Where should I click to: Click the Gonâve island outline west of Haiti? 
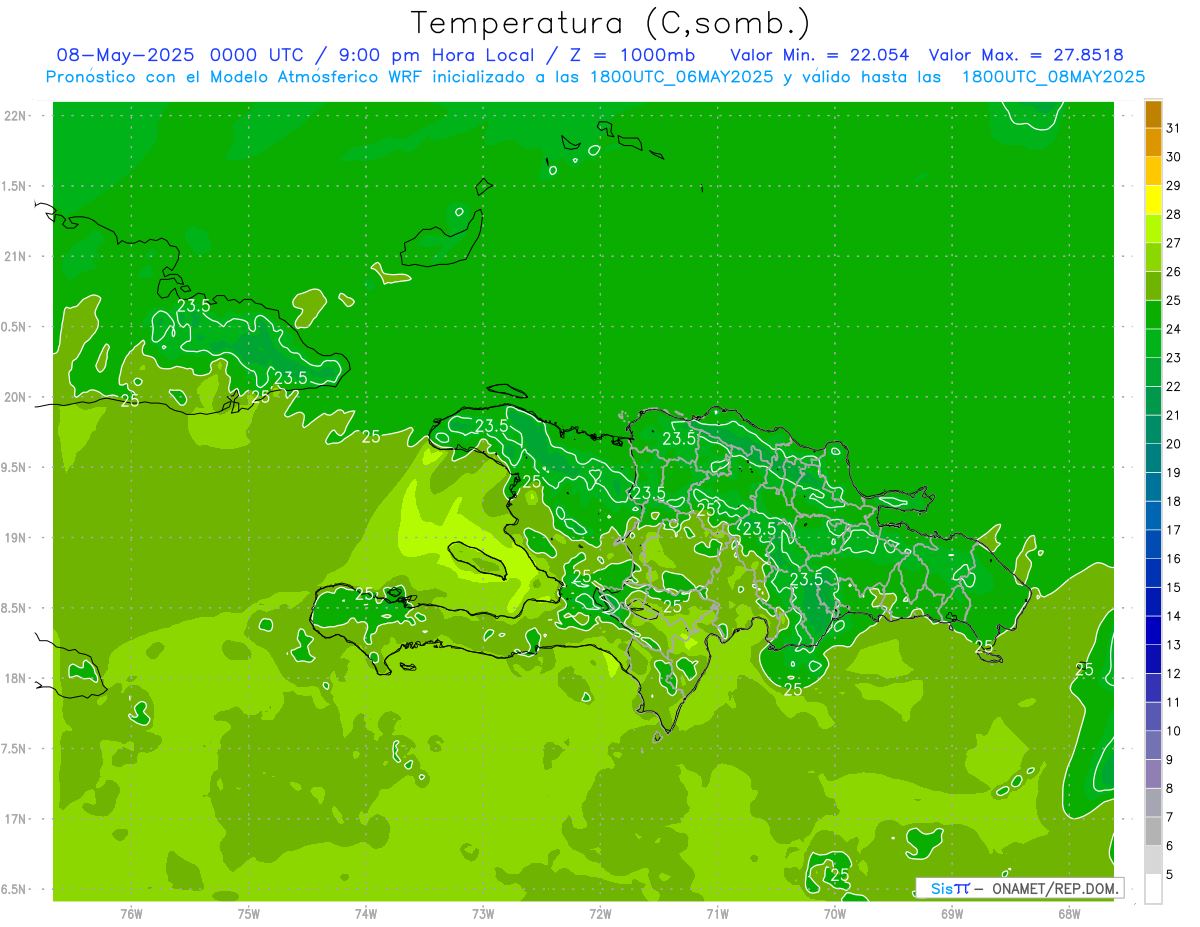pyautogui.click(x=478, y=560)
